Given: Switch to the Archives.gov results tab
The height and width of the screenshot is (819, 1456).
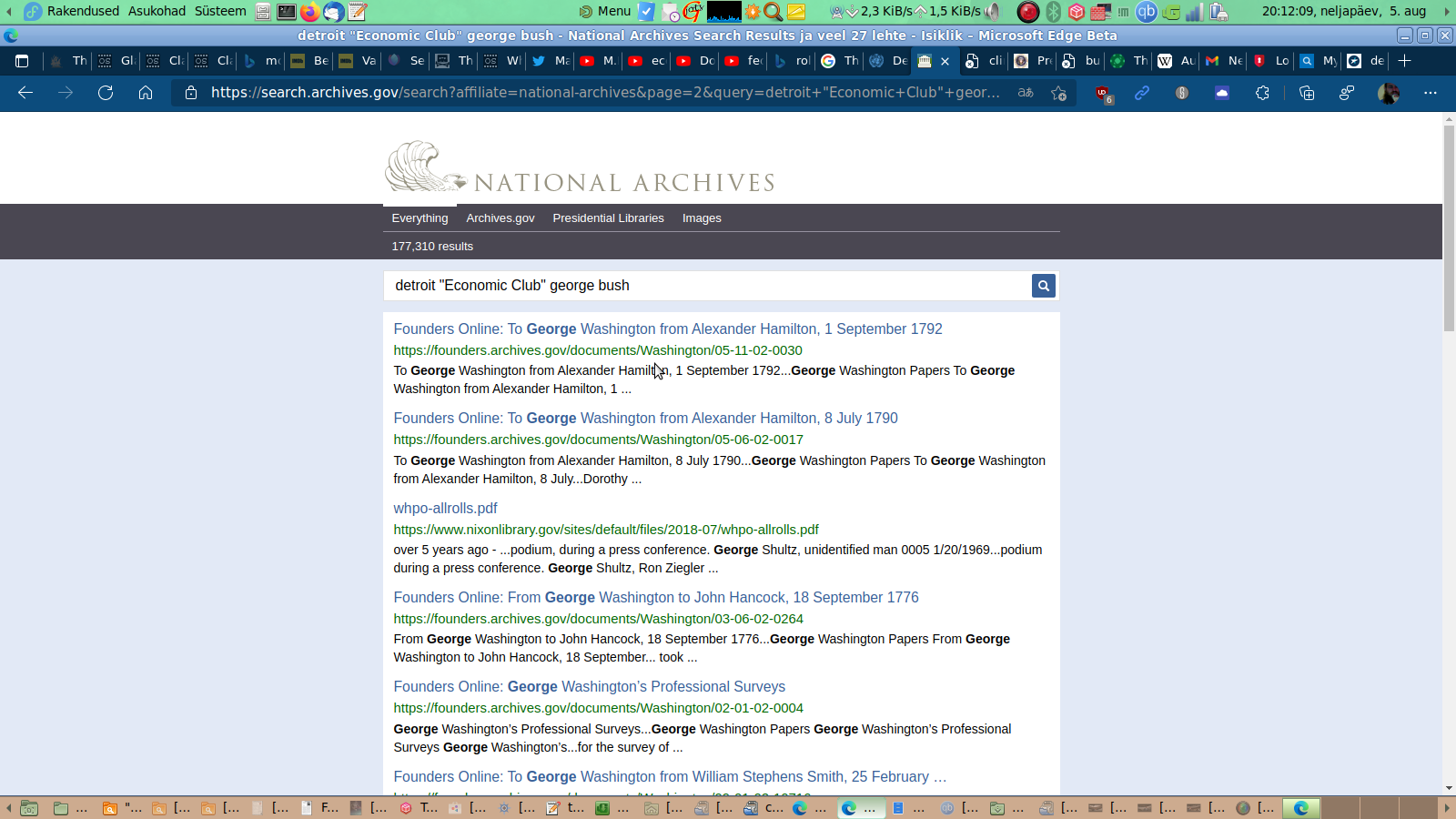Looking at the screenshot, I should [x=500, y=218].
